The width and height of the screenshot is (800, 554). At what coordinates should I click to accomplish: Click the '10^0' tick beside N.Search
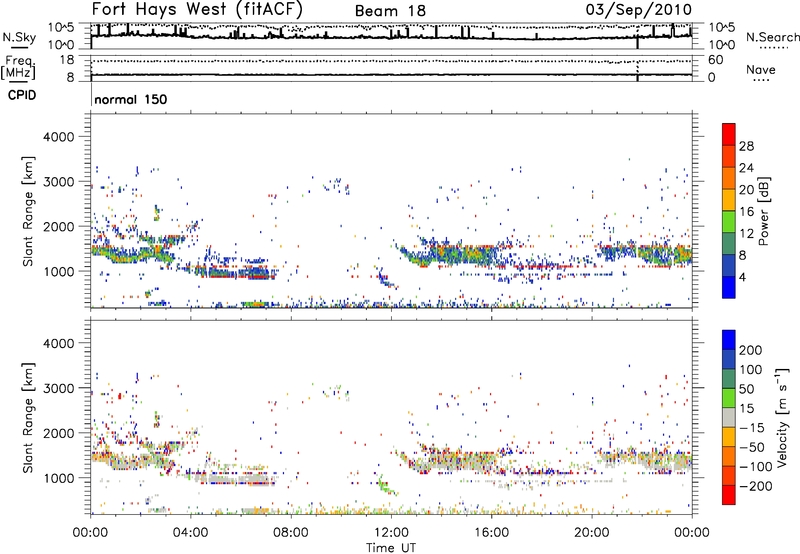[721, 45]
